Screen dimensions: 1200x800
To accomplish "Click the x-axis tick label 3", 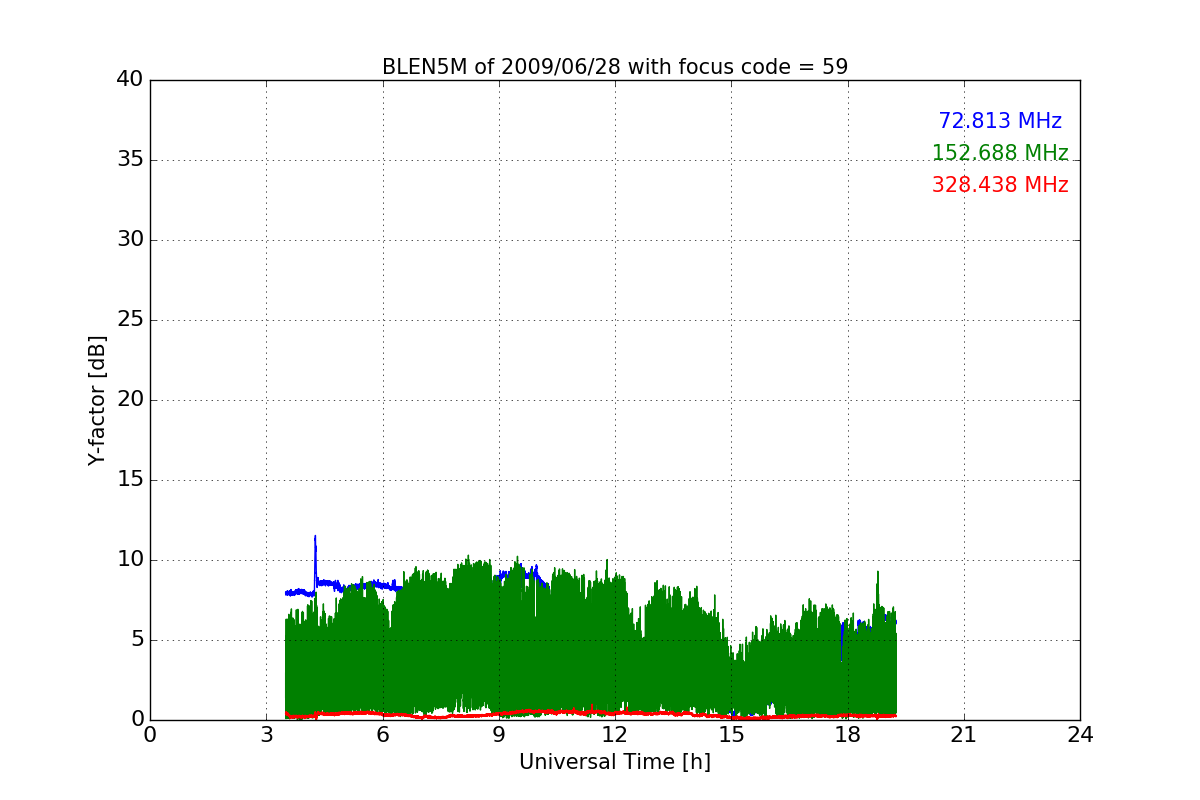I will [x=266, y=735].
